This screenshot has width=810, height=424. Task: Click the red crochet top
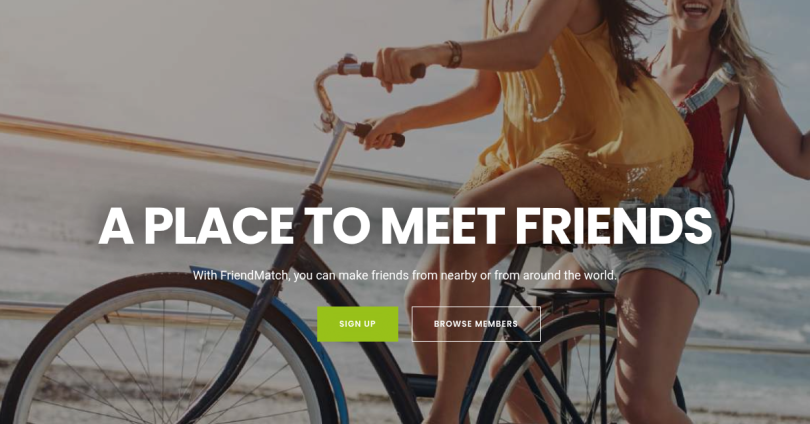point(705,150)
